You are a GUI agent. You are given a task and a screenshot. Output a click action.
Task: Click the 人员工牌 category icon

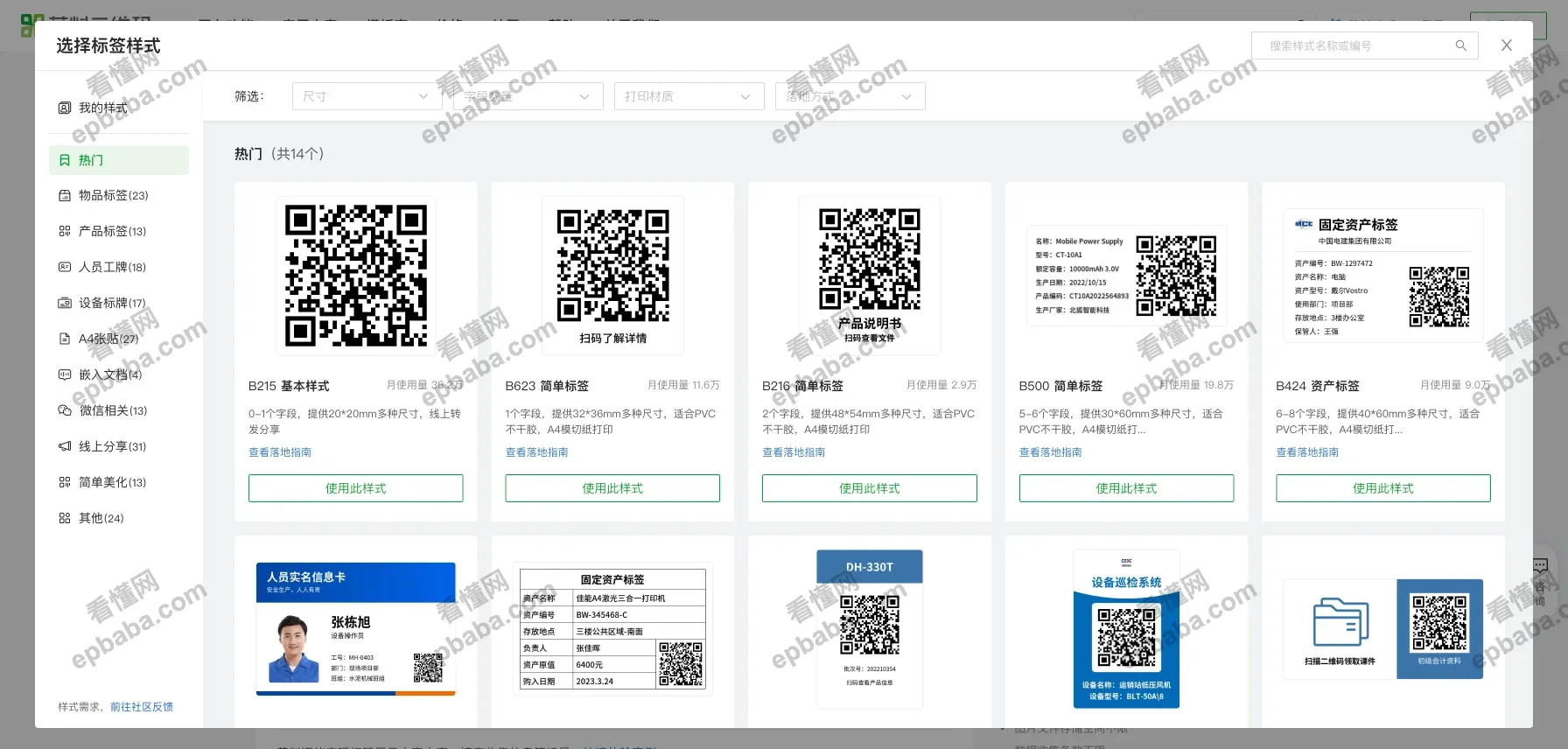pyautogui.click(x=64, y=267)
